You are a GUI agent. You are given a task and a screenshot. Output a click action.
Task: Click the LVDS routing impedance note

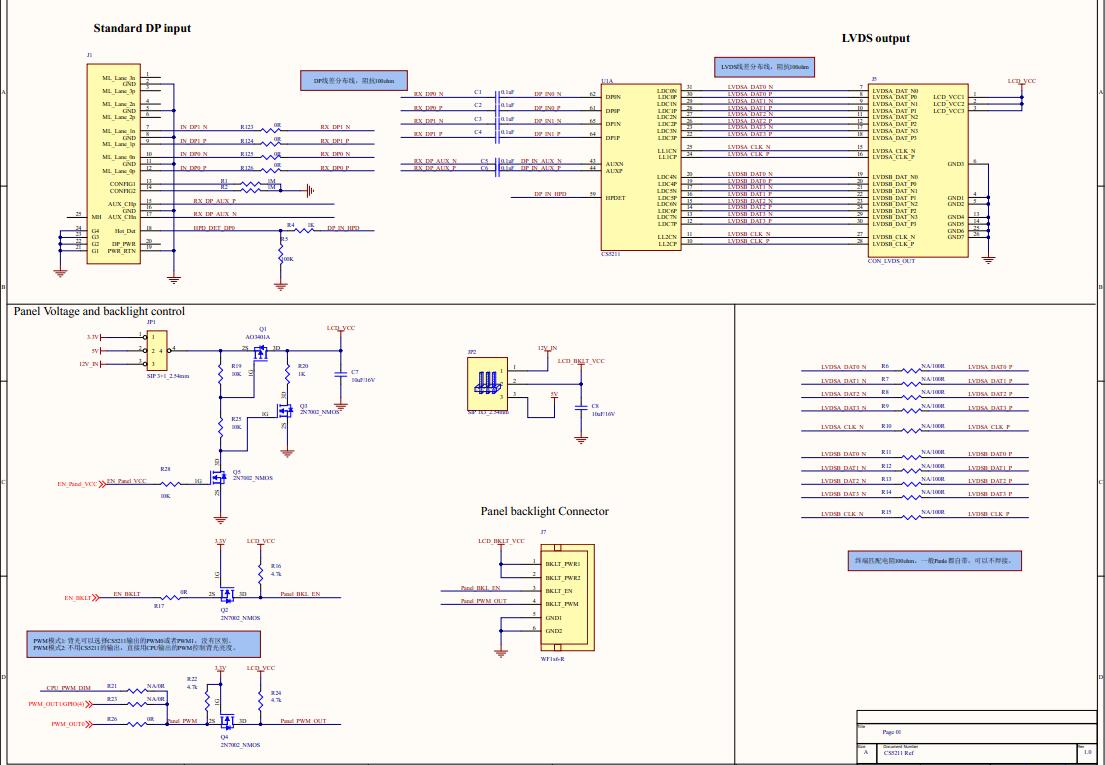(765, 67)
